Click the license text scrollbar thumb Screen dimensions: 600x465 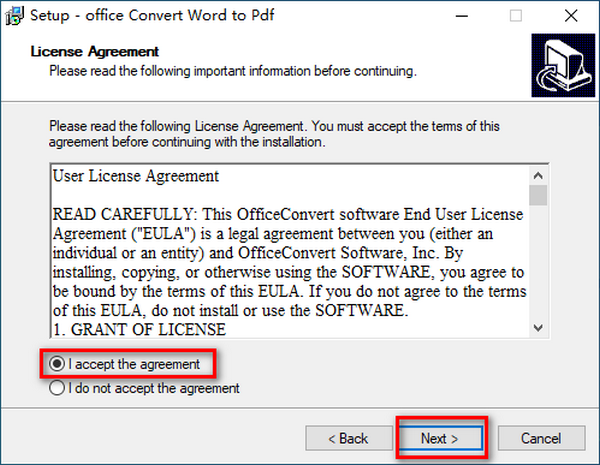(x=538, y=195)
